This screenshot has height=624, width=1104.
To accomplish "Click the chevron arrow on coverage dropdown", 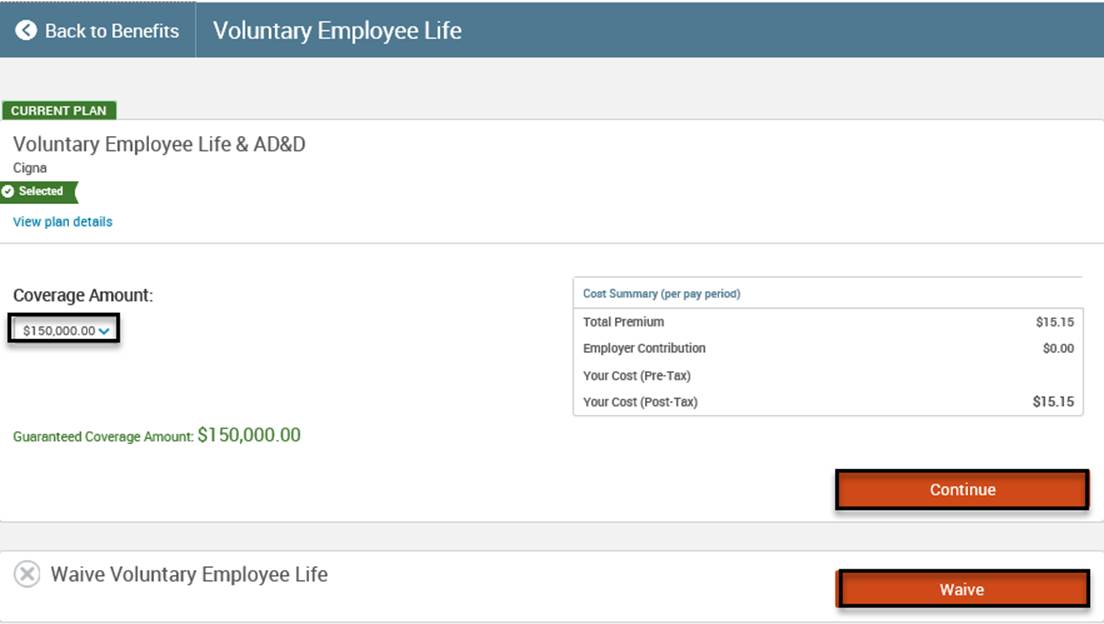I will (104, 331).
